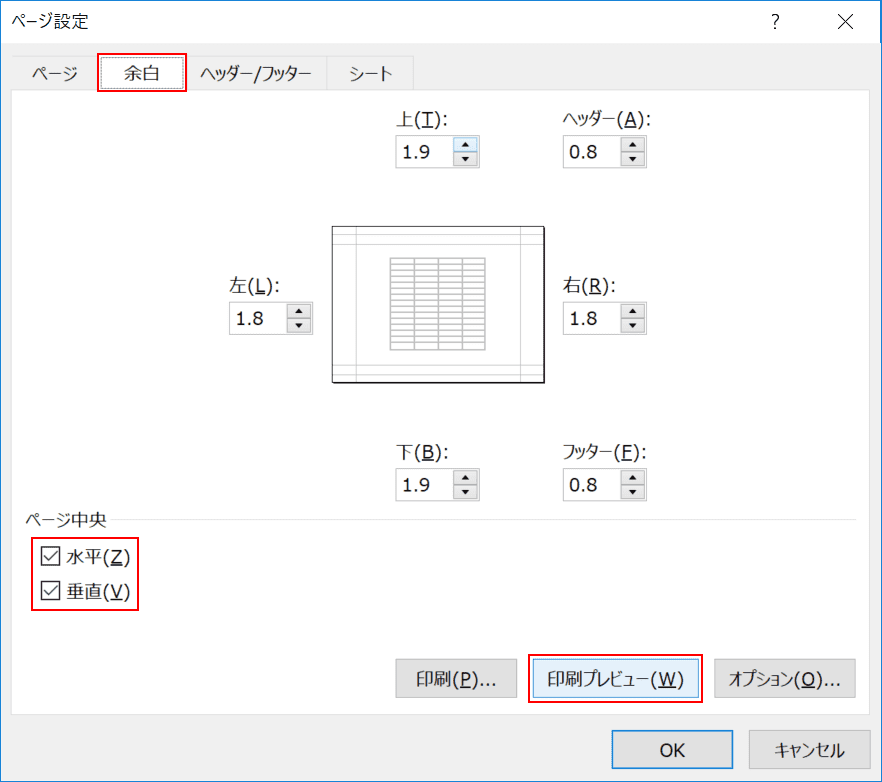Image resolution: width=882 pixels, height=782 pixels.
Task: Increase the 下 margin value
Action: (465, 478)
